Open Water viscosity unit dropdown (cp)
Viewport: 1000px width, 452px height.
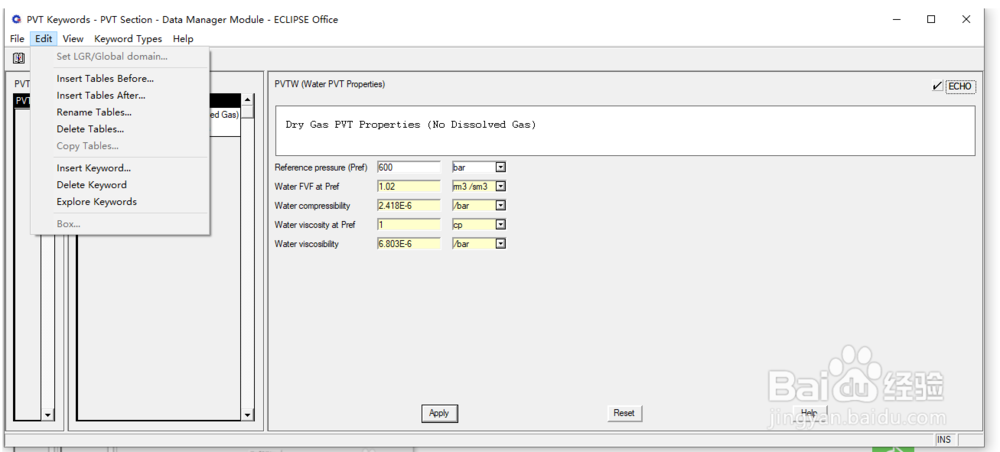coord(501,224)
